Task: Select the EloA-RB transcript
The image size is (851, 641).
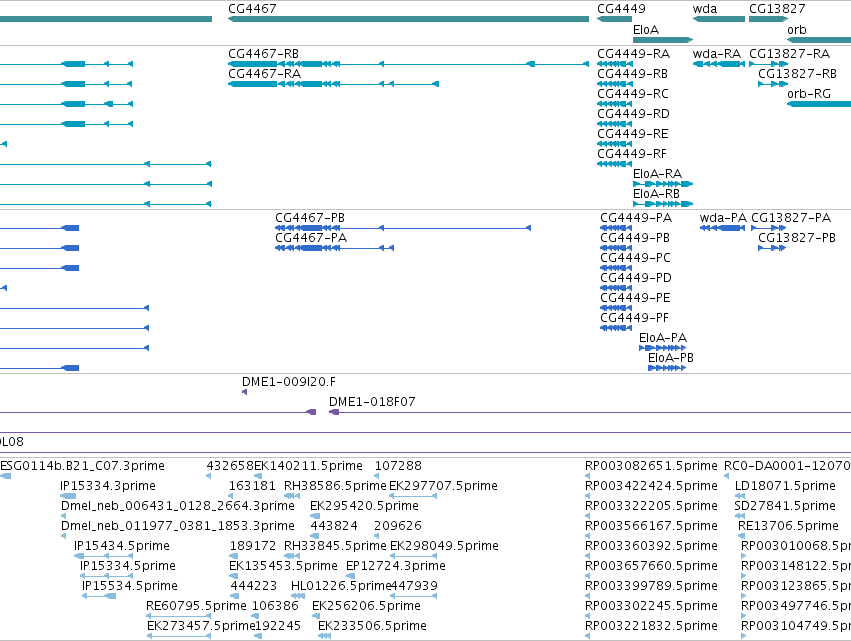Action: pyautogui.click(x=663, y=204)
